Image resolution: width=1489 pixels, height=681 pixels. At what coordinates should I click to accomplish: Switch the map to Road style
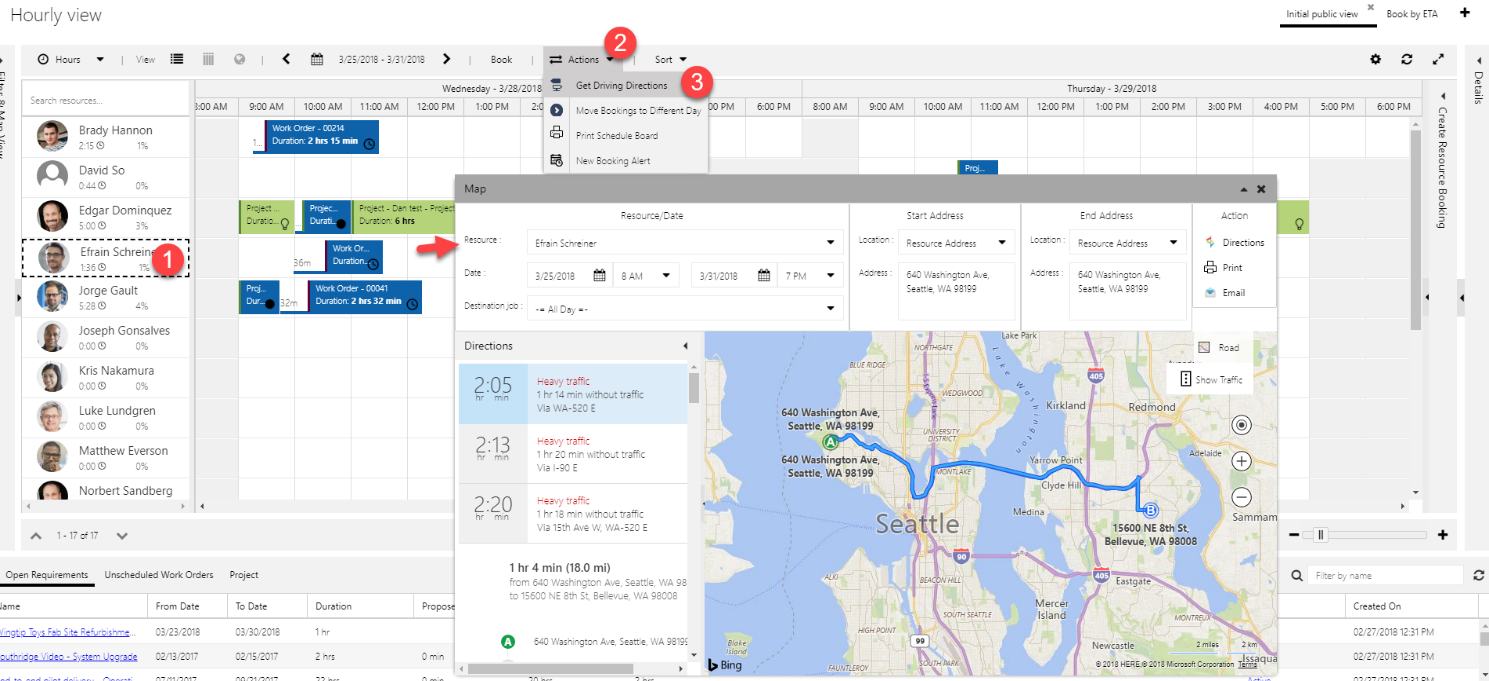pyautogui.click(x=1224, y=345)
